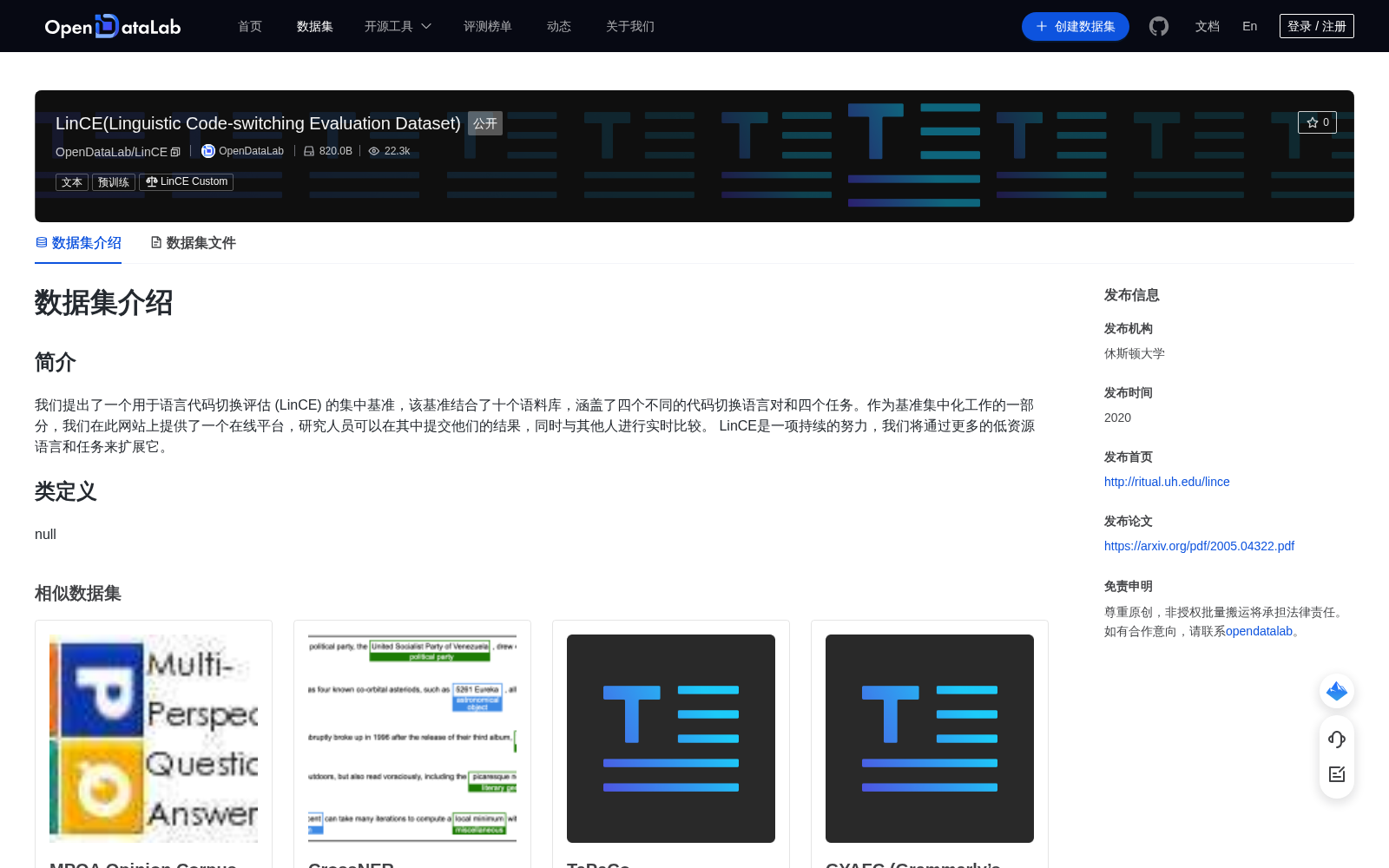
Task: Click the 公开 visibility badge
Action: click(x=485, y=123)
